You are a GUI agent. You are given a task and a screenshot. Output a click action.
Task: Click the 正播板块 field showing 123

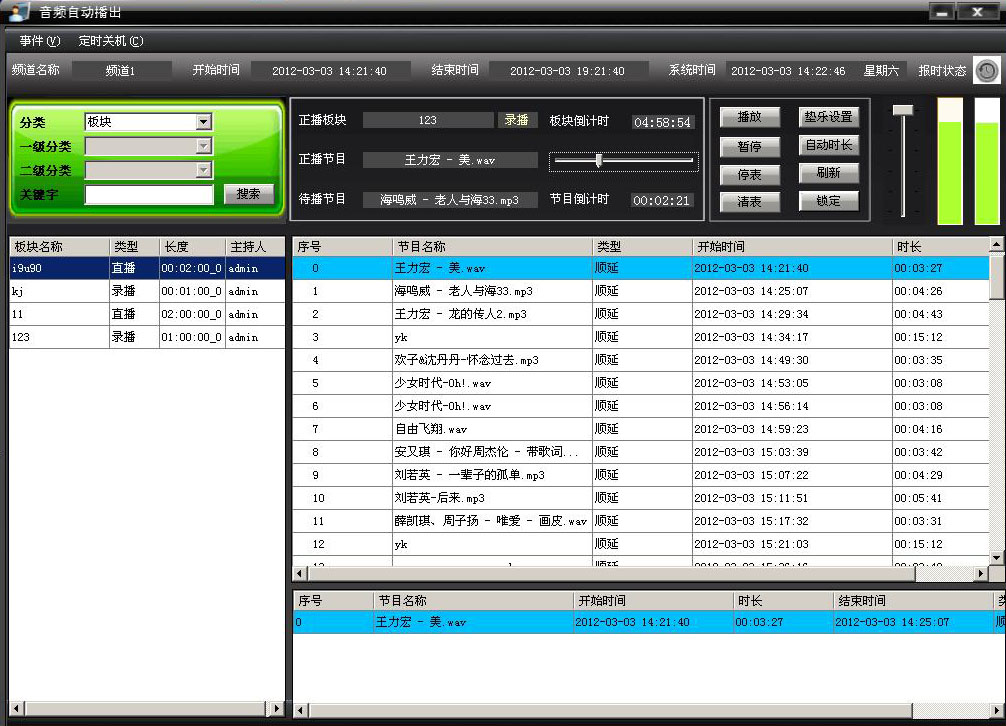428,120
